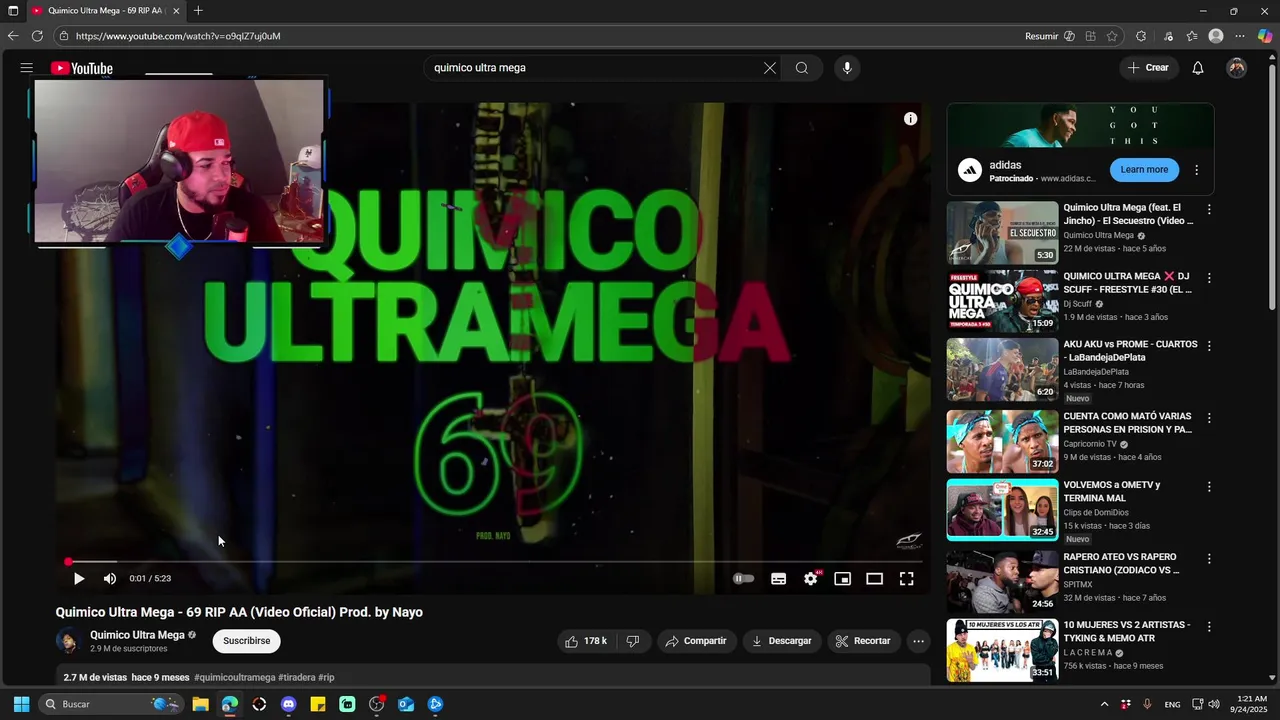The image size is (1280, 720).
Task: Toggle subtitles on the player
Action: (779, 578)
